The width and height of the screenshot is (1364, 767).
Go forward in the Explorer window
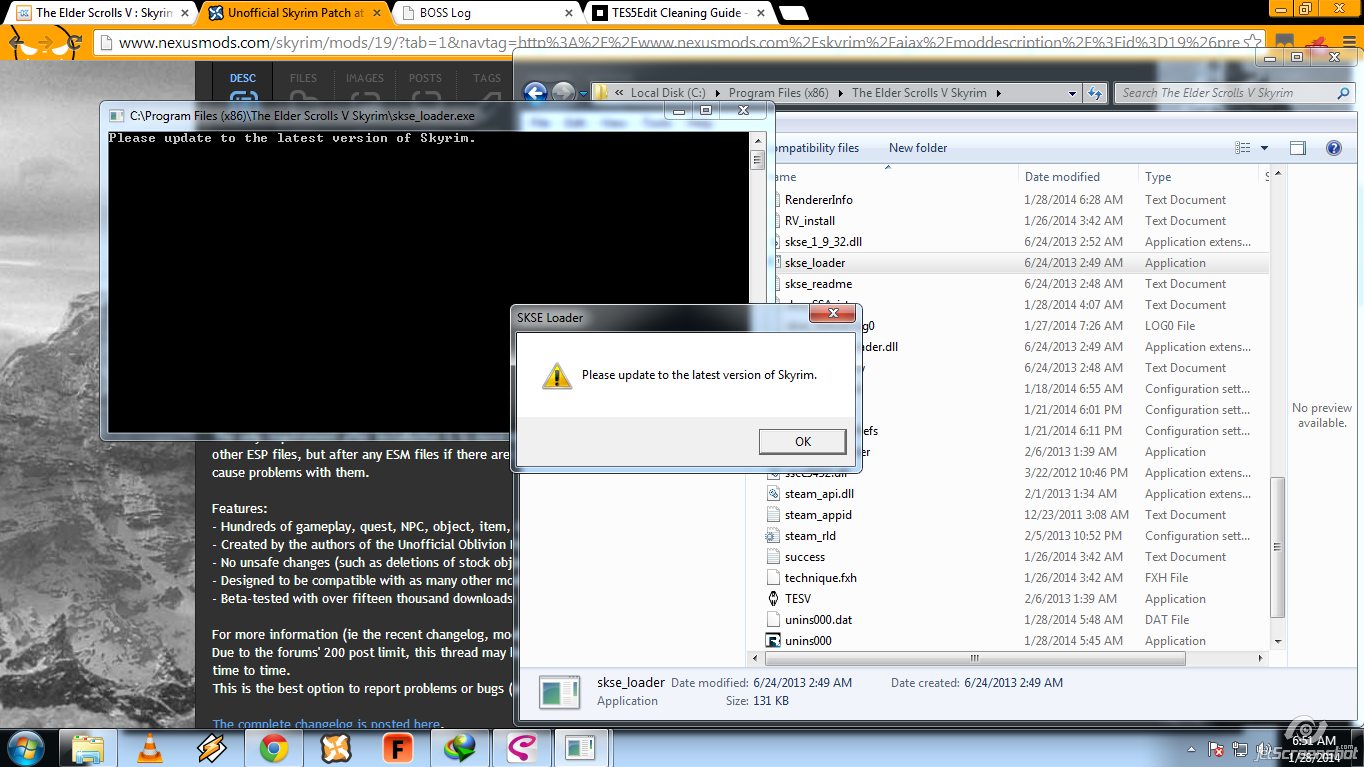point(563,93)
